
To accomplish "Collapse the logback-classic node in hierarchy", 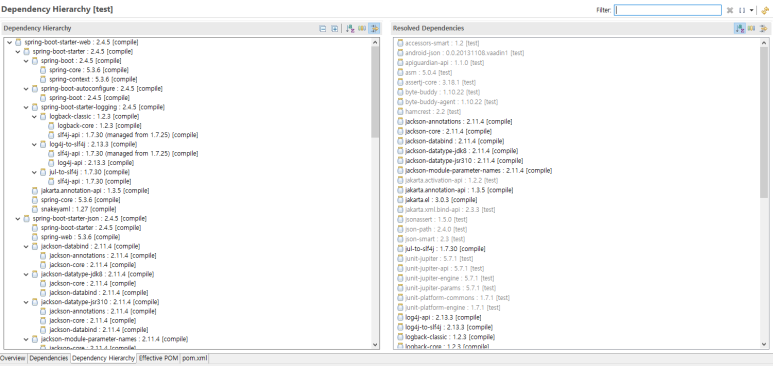I will pos(35,116).
